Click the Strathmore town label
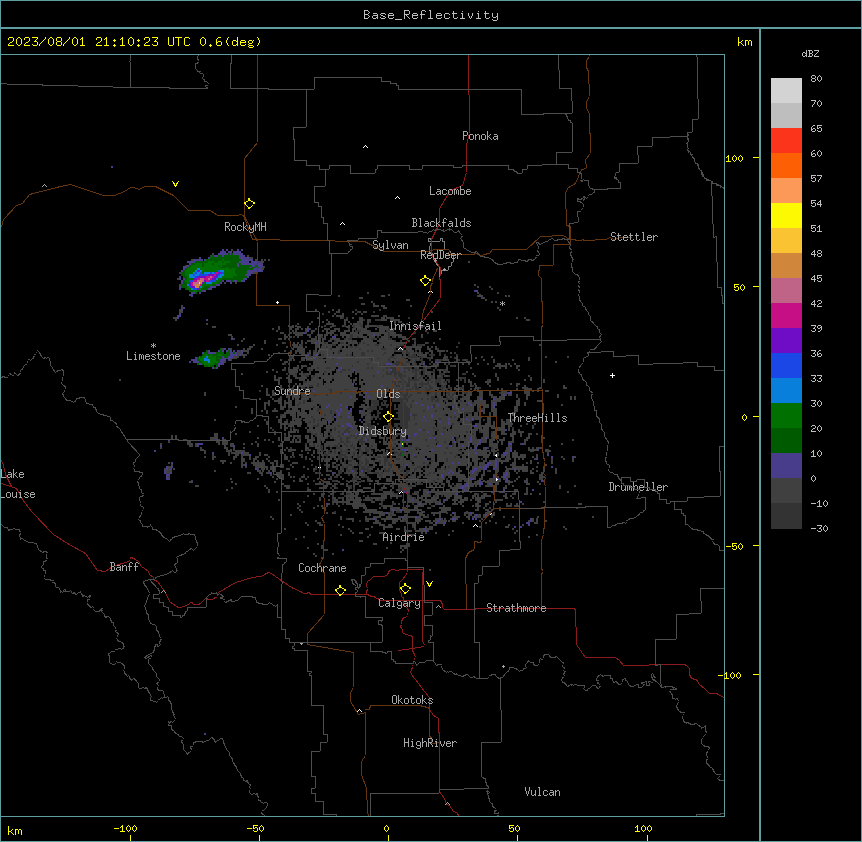The width and height of the screenshot is (862, 842). tap(516, 608)
